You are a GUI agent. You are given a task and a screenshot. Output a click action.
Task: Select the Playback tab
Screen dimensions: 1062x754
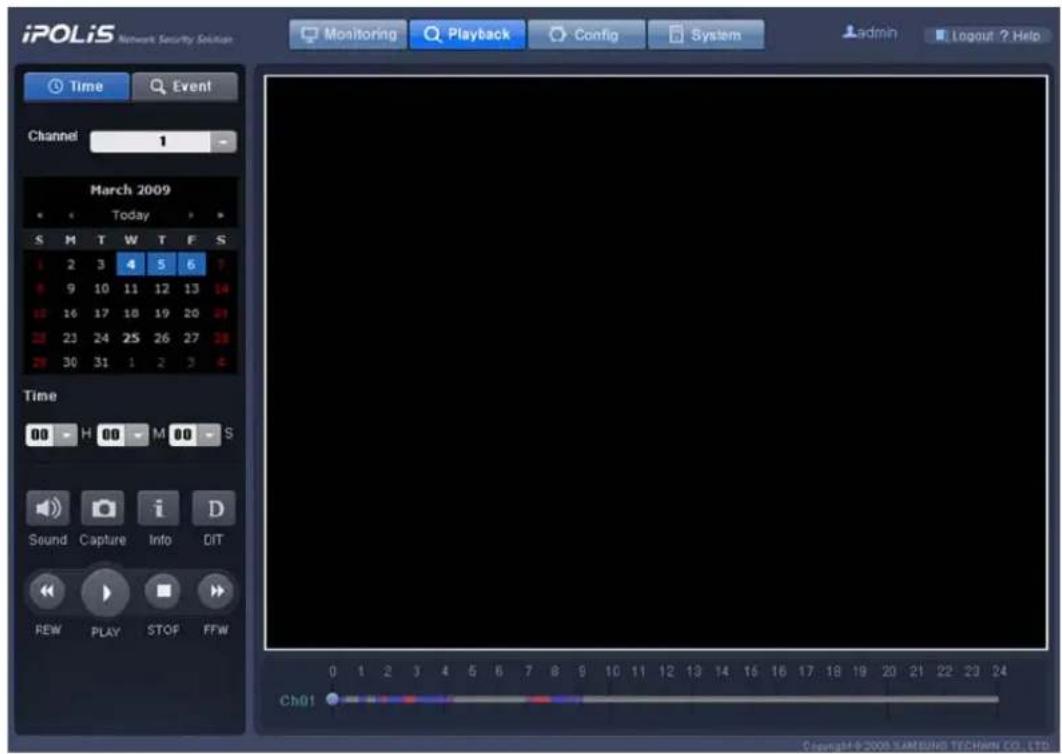pyautogui.click(x=467, y=35)
